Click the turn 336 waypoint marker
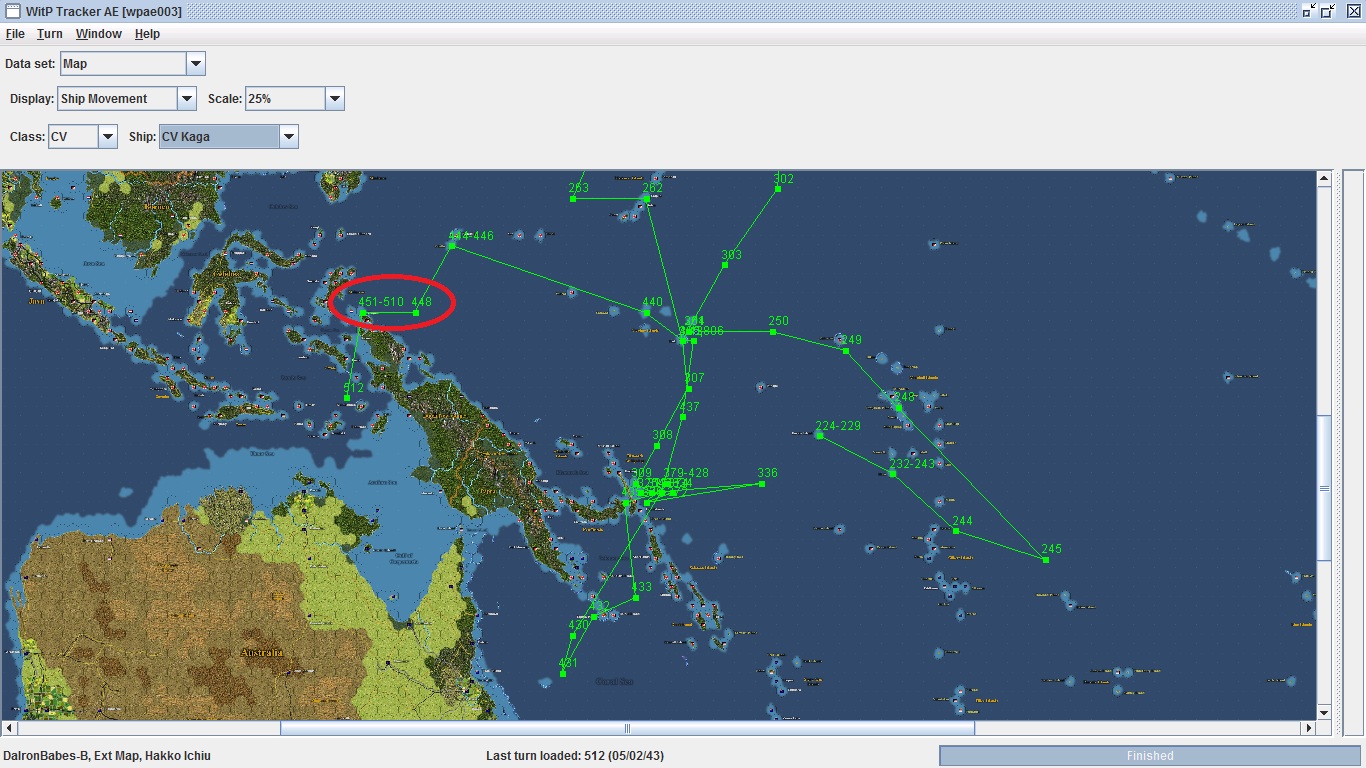The image size is (1366, 768). pos(762,484)
